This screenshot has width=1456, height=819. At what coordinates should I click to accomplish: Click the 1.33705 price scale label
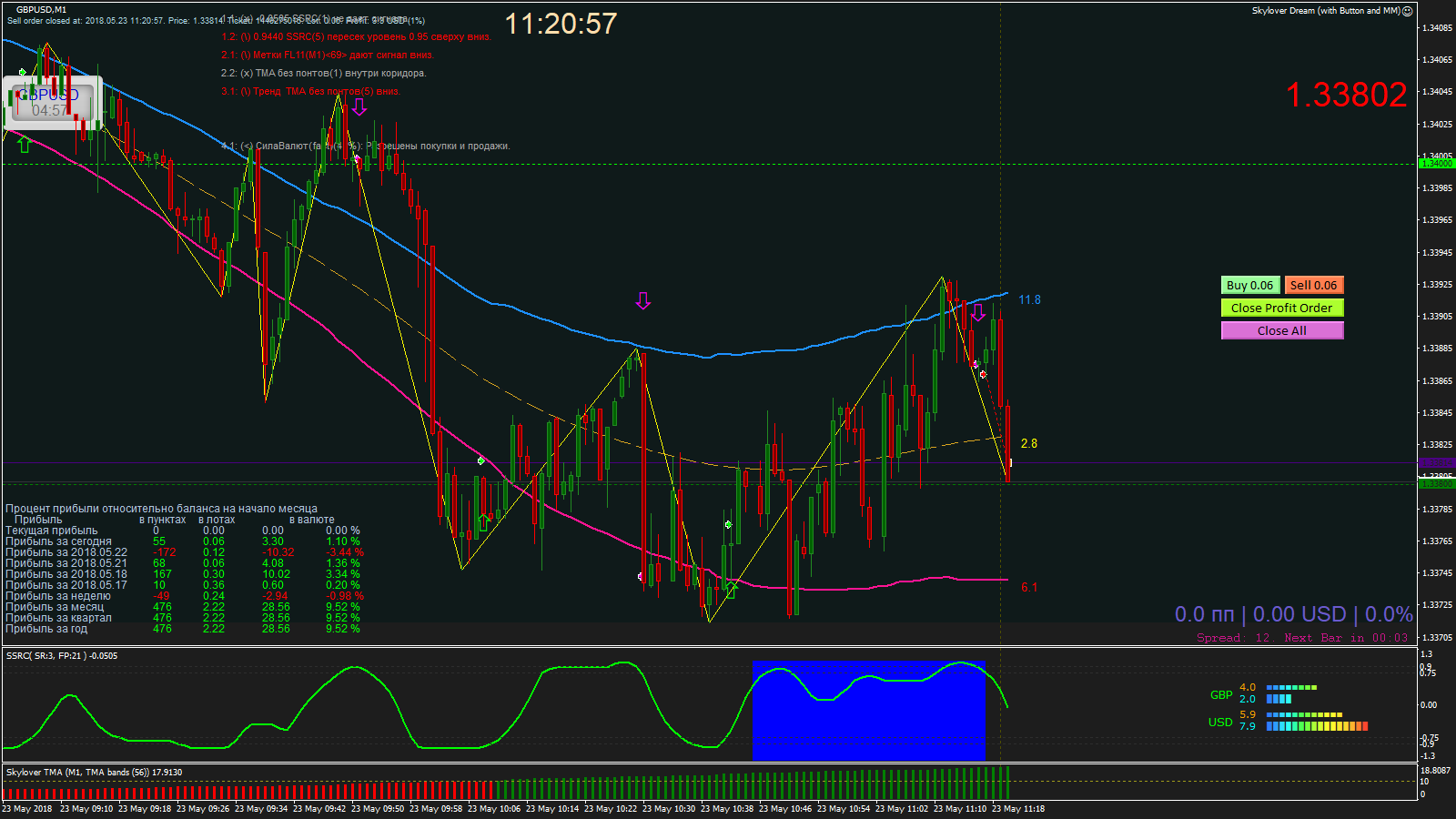tap(1438, 637)
